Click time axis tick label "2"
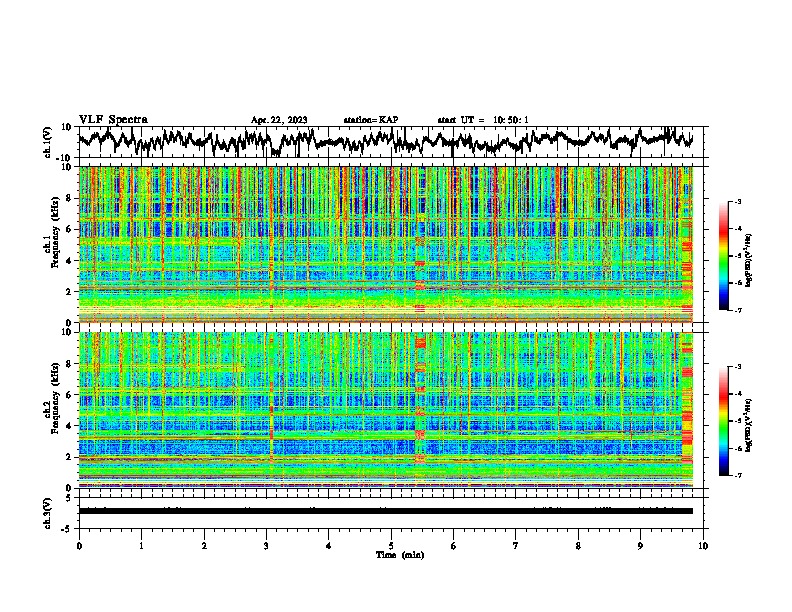Viewport: 792px width, 612px height. click(x=204, y=546)
